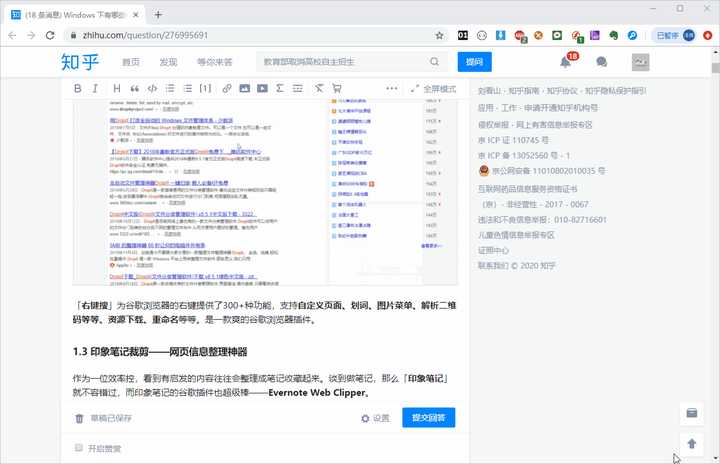Insert a hyperlink using the link icon
Viewport: 720px width, 464px height.
tap(227, 89)
